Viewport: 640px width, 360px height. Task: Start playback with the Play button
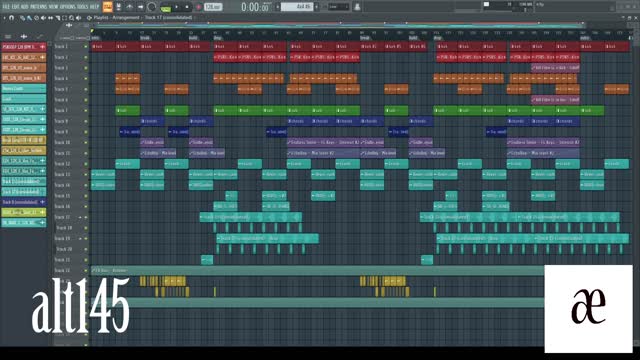[177, 7]
